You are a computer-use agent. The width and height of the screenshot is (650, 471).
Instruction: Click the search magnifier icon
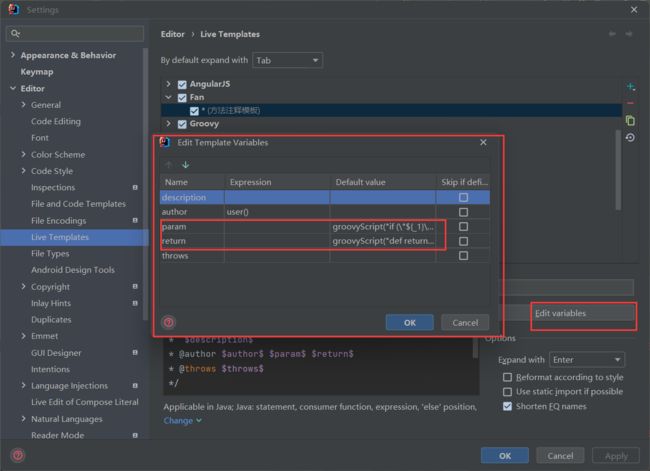pos(15,33)
